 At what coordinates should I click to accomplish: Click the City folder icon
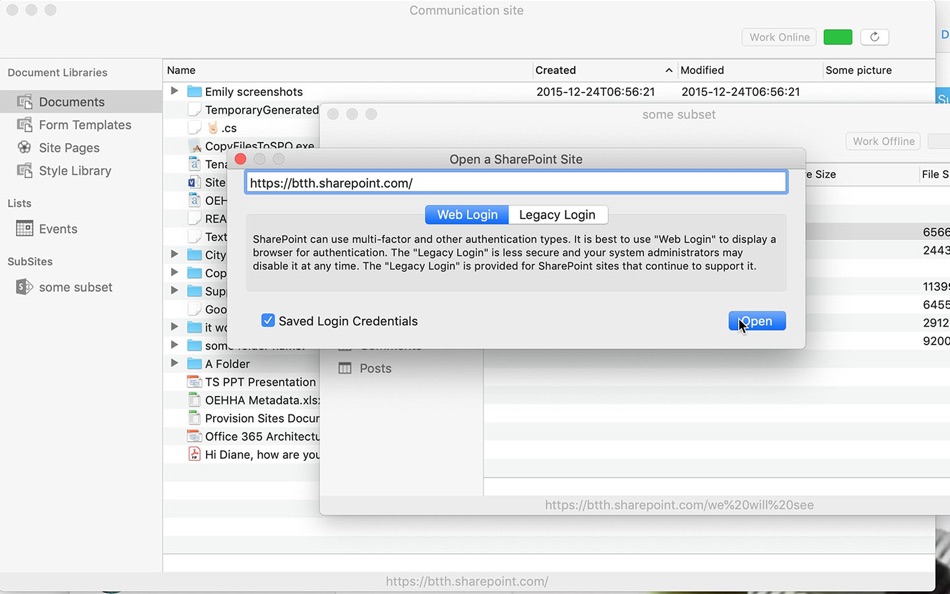[194, 255]
